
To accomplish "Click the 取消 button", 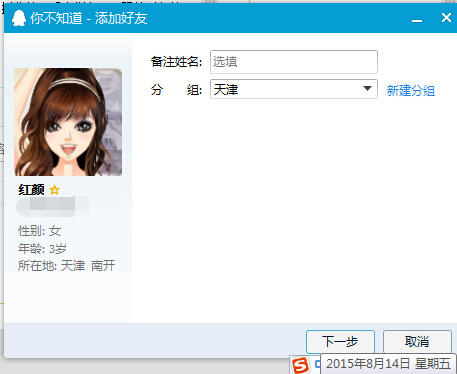I will (417, 341).
